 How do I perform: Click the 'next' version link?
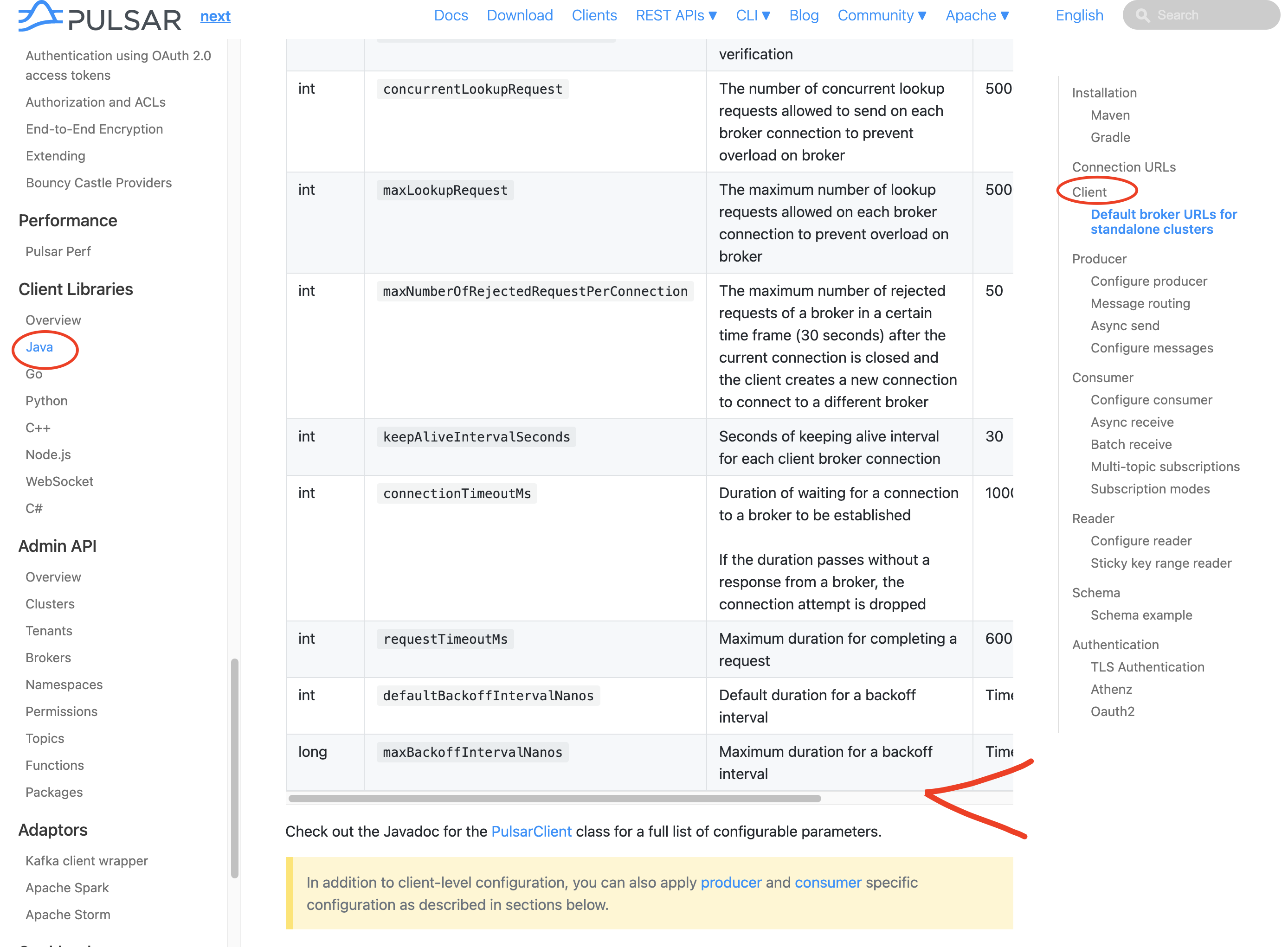coord(215,16)
